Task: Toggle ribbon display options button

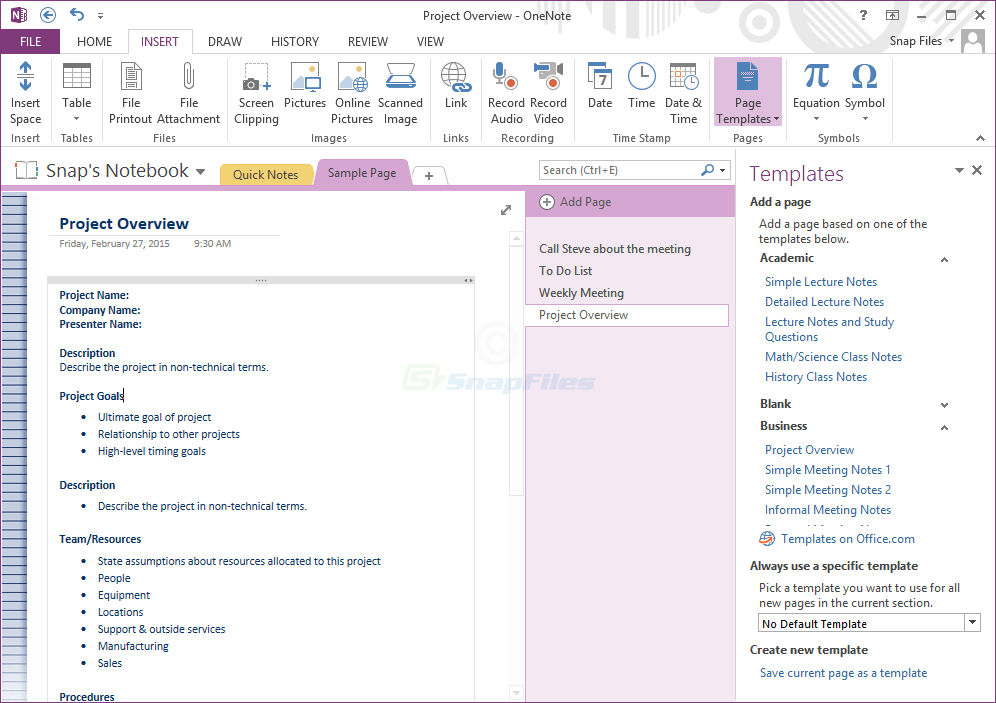Action: pos(892,15)
